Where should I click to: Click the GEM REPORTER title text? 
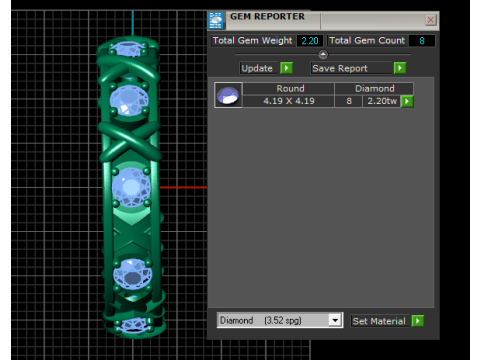click(267, 17)
